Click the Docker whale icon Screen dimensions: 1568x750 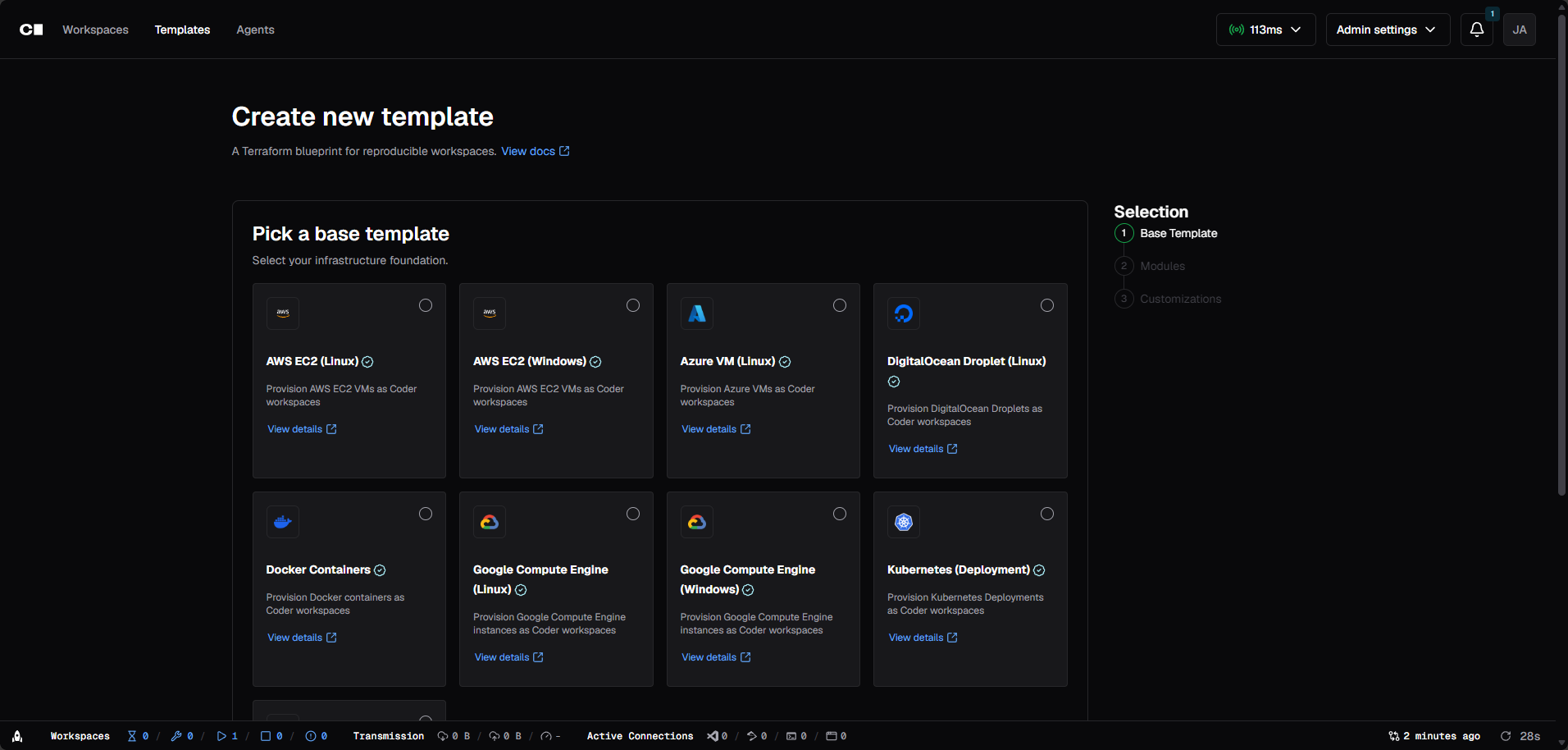coord(283,522)
